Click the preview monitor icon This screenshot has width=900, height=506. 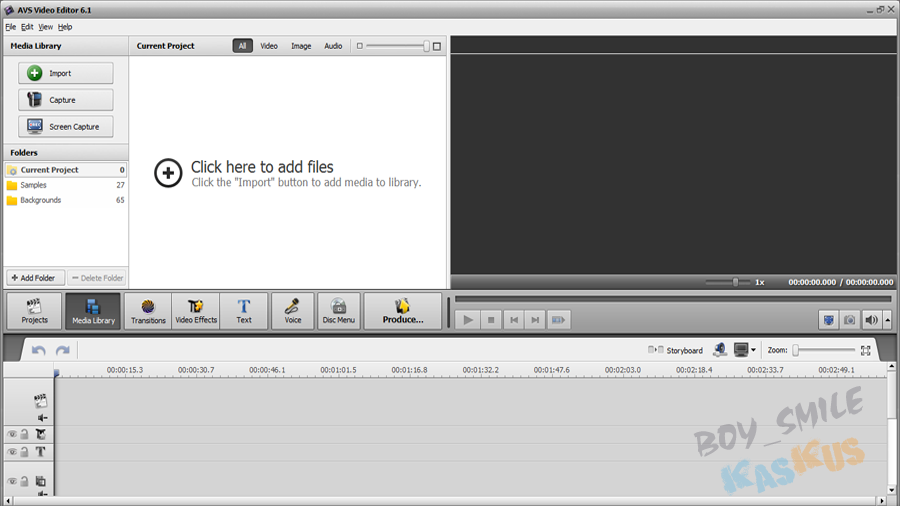[741, 350]
